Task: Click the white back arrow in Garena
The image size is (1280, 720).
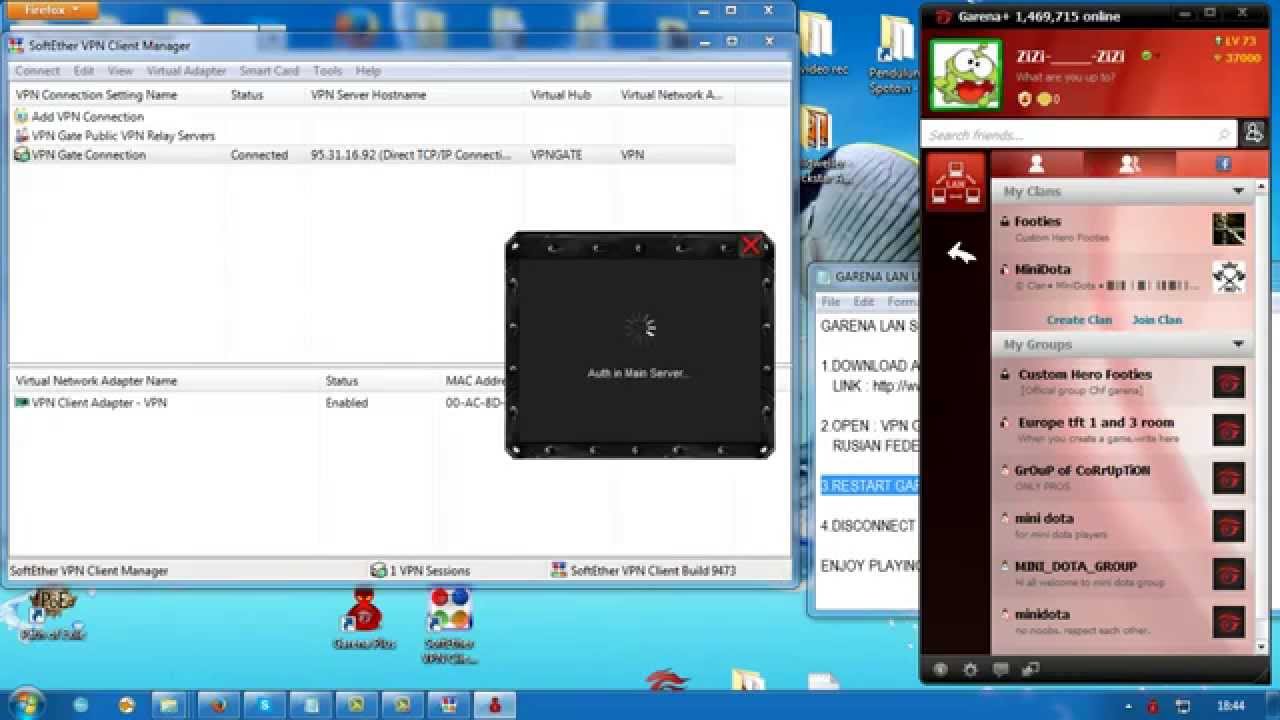Action: tap(961, 254)
